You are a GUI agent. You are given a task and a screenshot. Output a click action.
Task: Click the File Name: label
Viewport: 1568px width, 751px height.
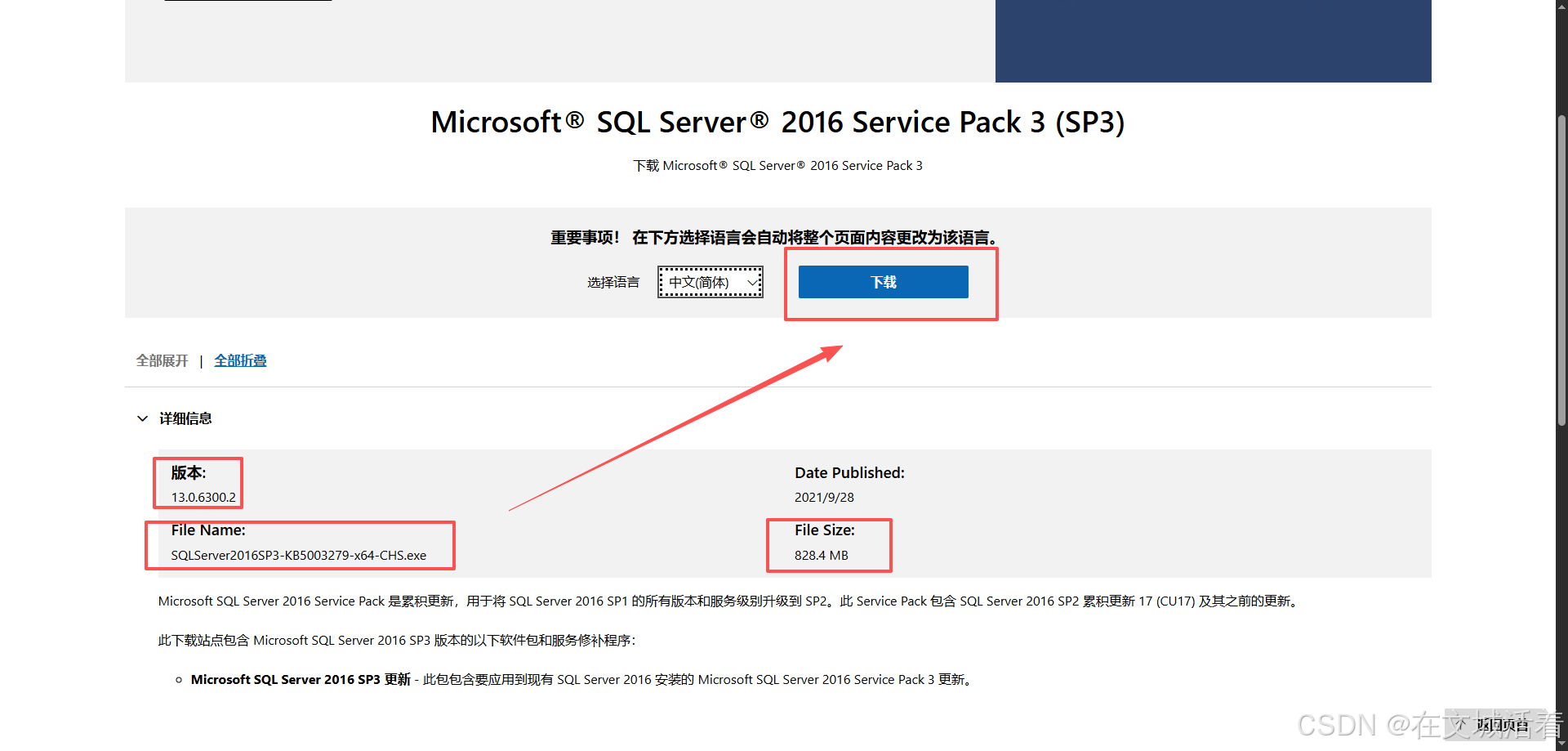tap(208, 530)
